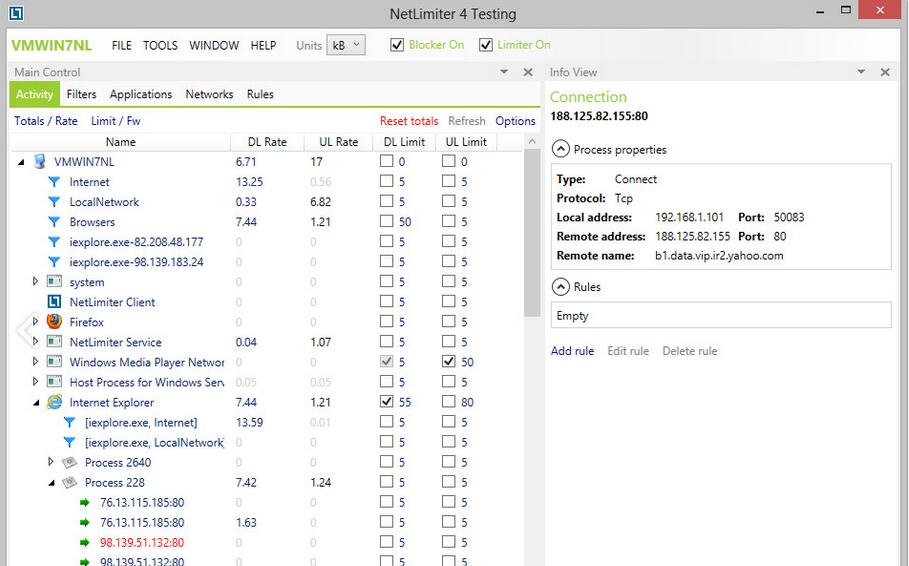Viewport: 909px width, 566px height.
Task: Click funnel icon for iexplore.exe-82.208.48.177
Action: [54, 242]
